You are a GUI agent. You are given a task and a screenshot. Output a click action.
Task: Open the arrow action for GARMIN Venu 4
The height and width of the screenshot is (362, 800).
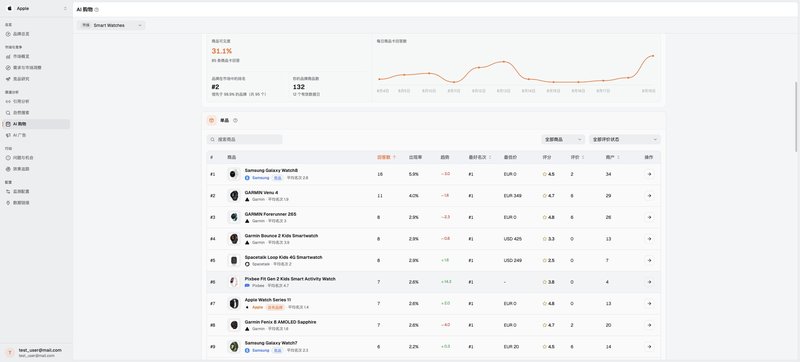[649, 196]
